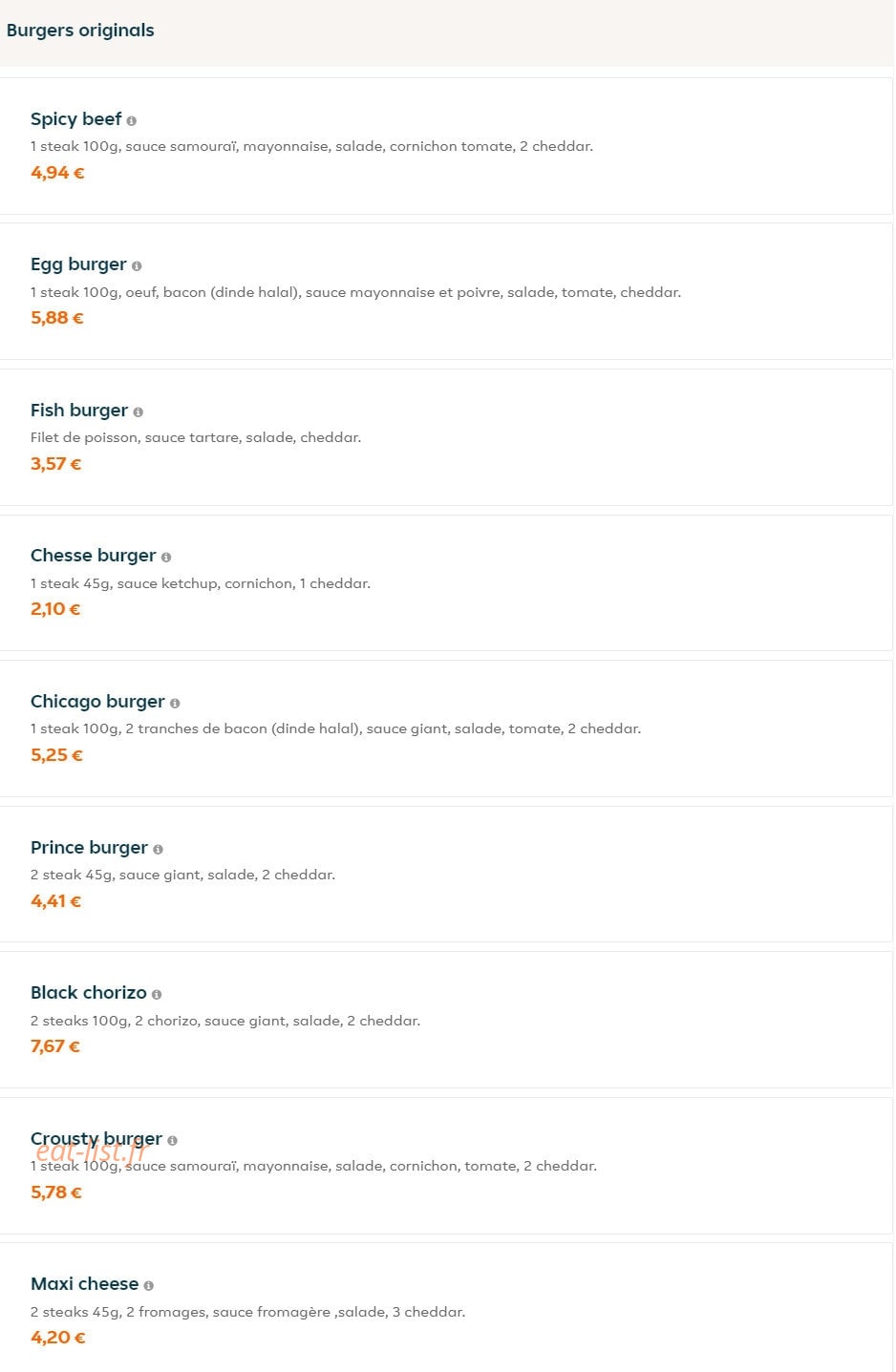Image resolution: width=896 pixels, height=1372 pixels.
Task: View info icon beside Prince burger
Action: tap(159, 850)
